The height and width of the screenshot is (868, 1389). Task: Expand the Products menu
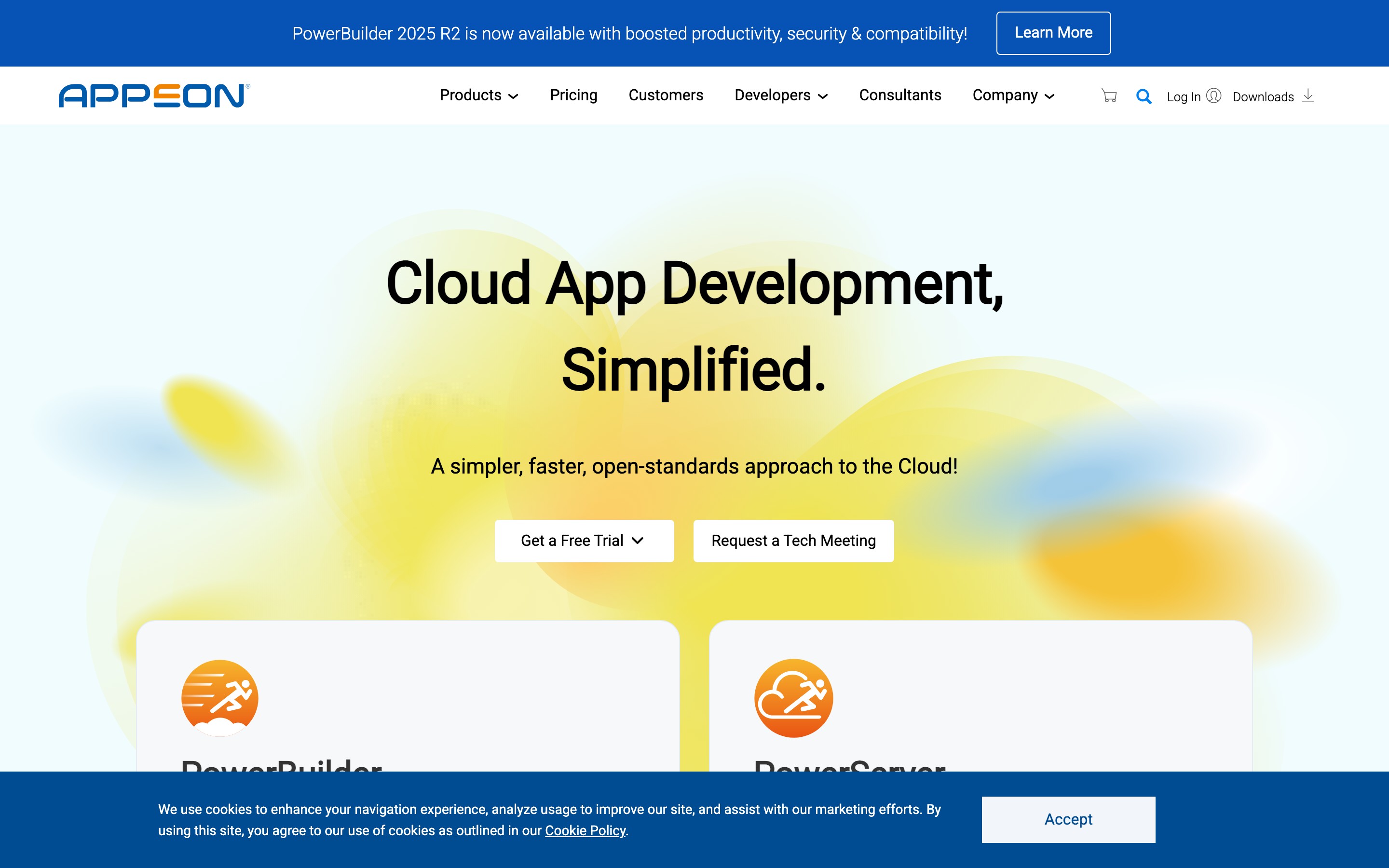tap(479, 95)
